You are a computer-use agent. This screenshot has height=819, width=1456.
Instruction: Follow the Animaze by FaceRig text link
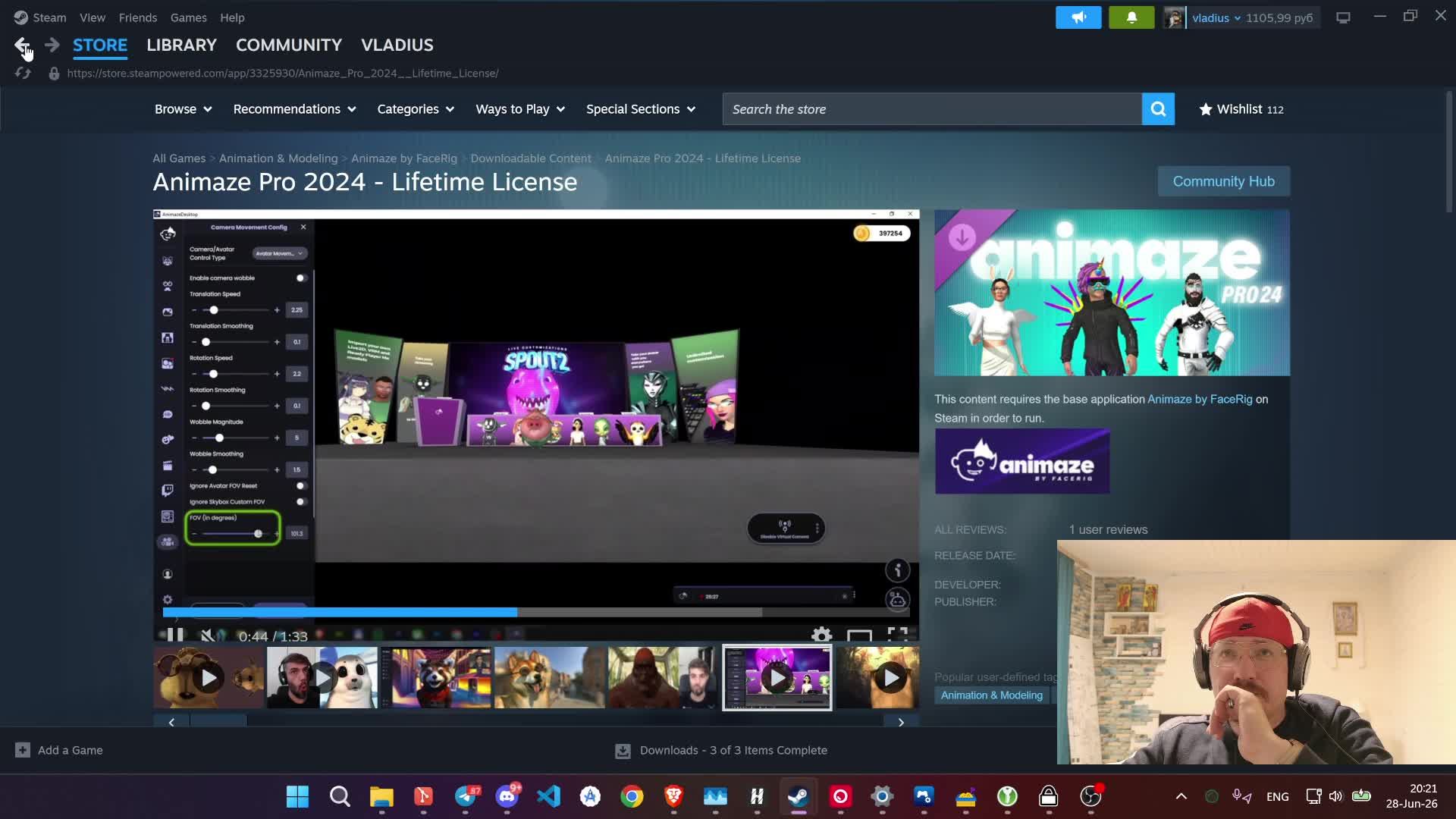(1200, 399)
